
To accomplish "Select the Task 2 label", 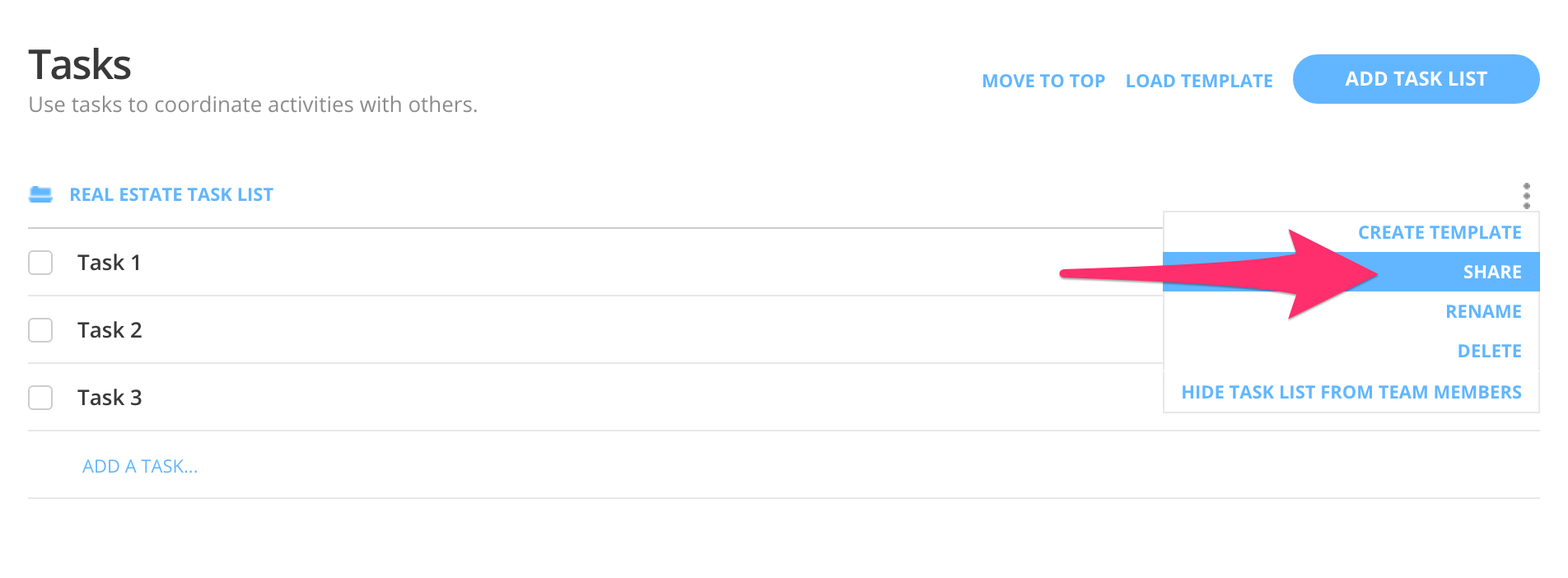I will (x=110, y=330).
